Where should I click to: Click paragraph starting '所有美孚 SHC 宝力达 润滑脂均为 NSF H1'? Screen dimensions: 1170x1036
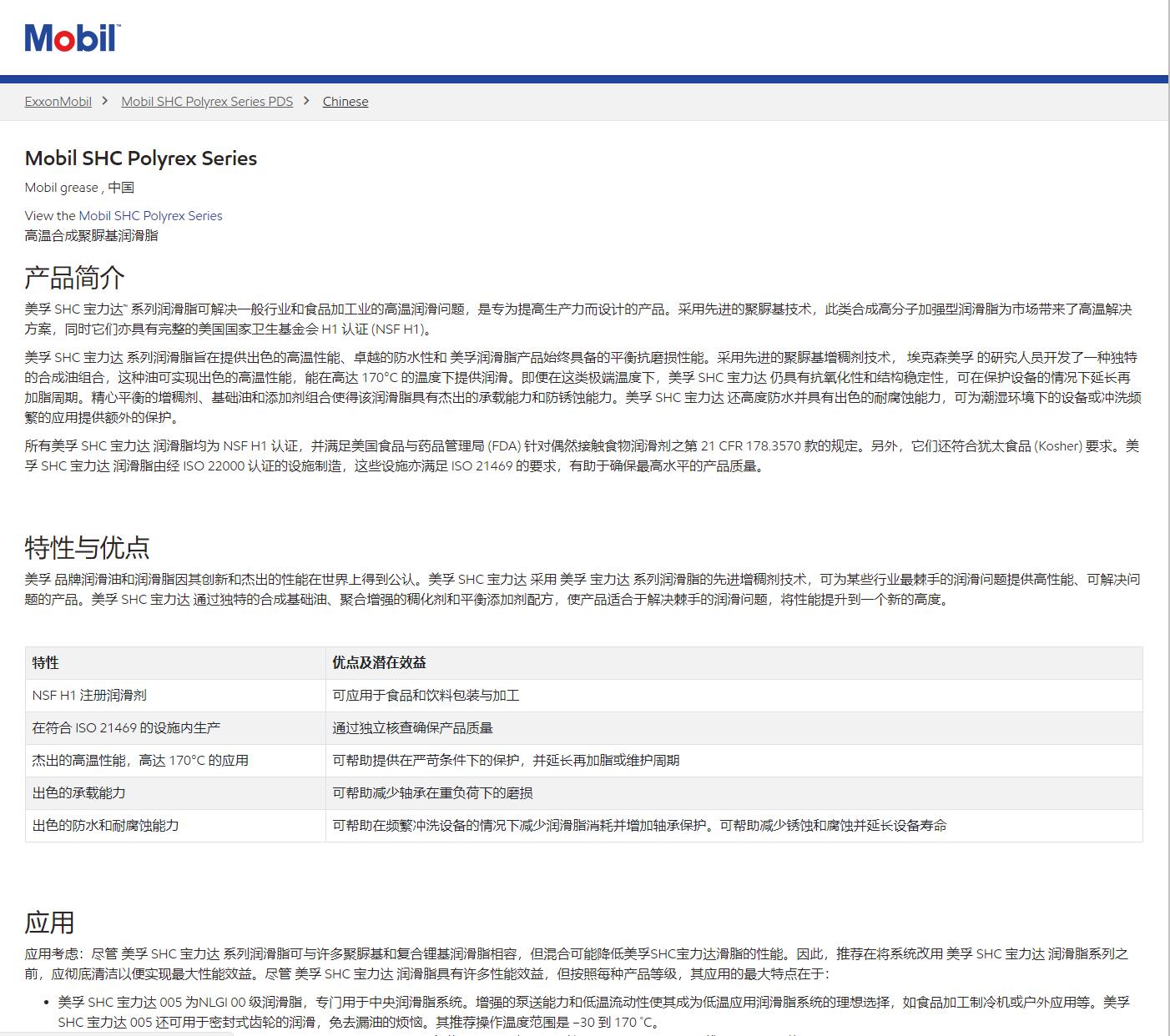(x=582, y=456)
